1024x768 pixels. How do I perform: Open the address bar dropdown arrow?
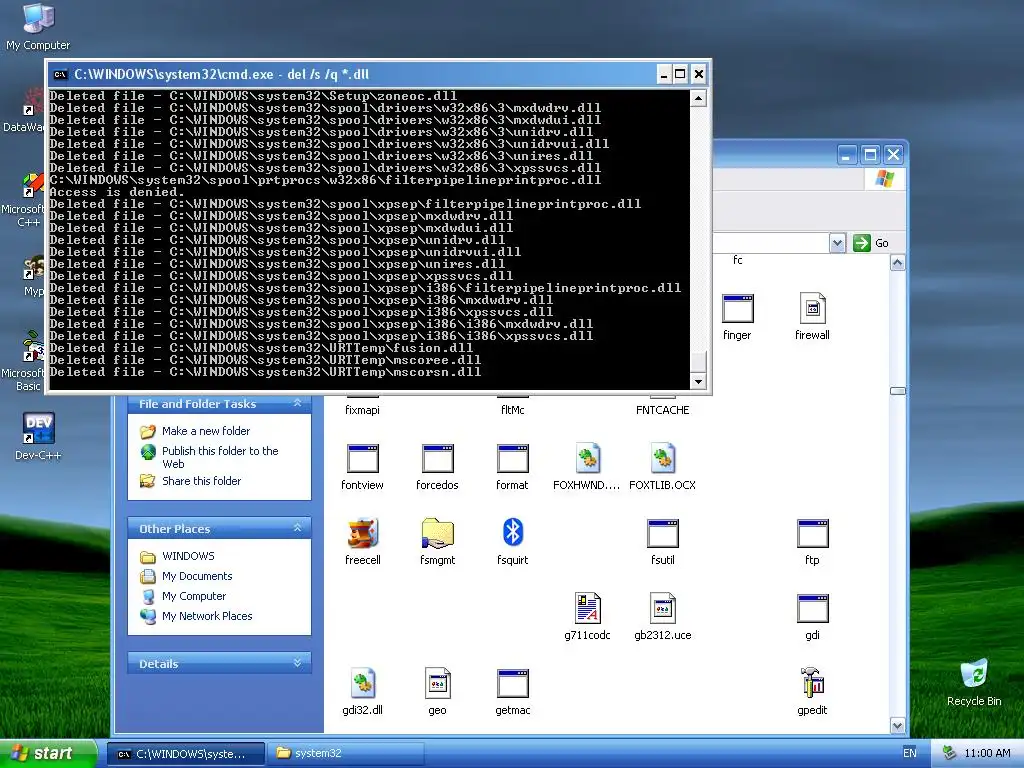(837, 243)
